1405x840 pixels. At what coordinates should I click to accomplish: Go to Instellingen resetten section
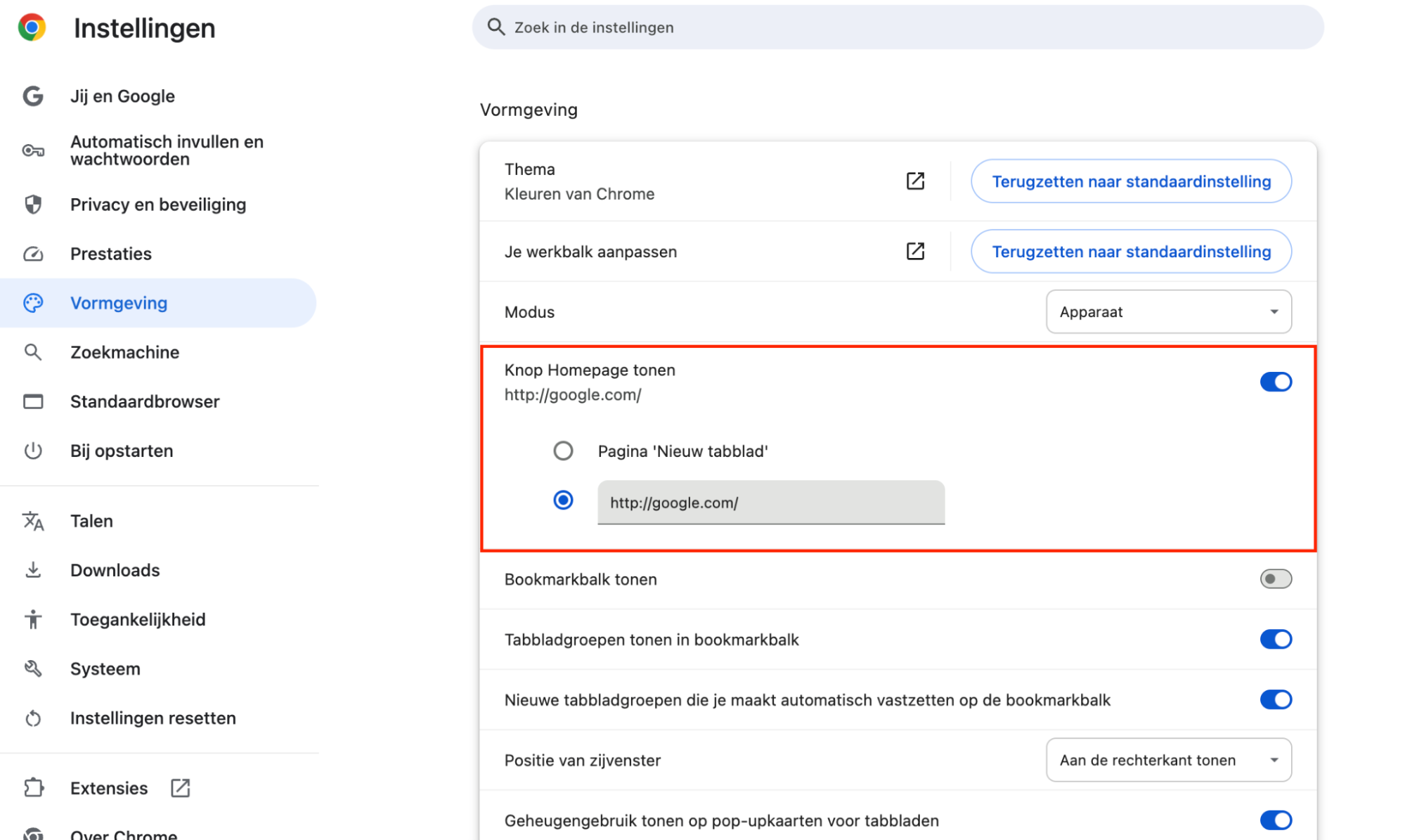[x=153, y=718]
